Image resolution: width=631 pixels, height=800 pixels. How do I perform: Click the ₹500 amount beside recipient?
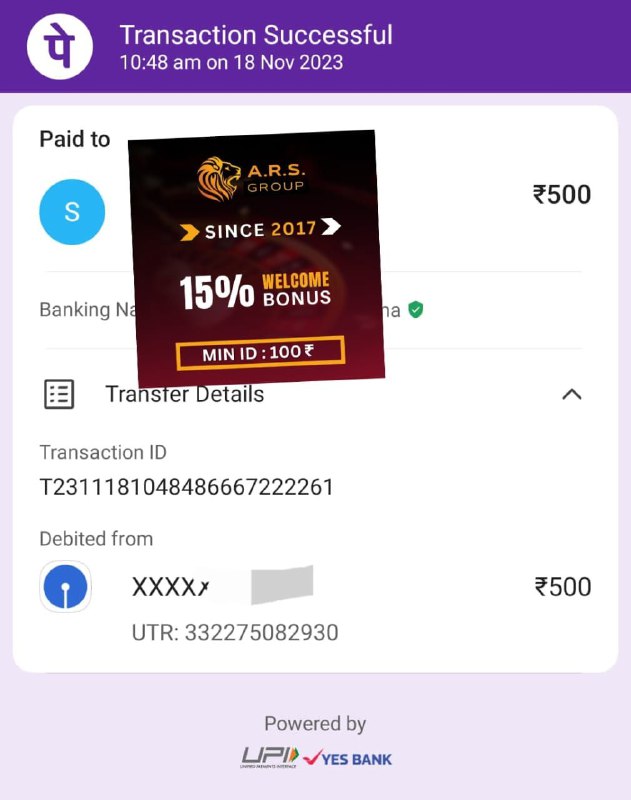coord(562,195)
